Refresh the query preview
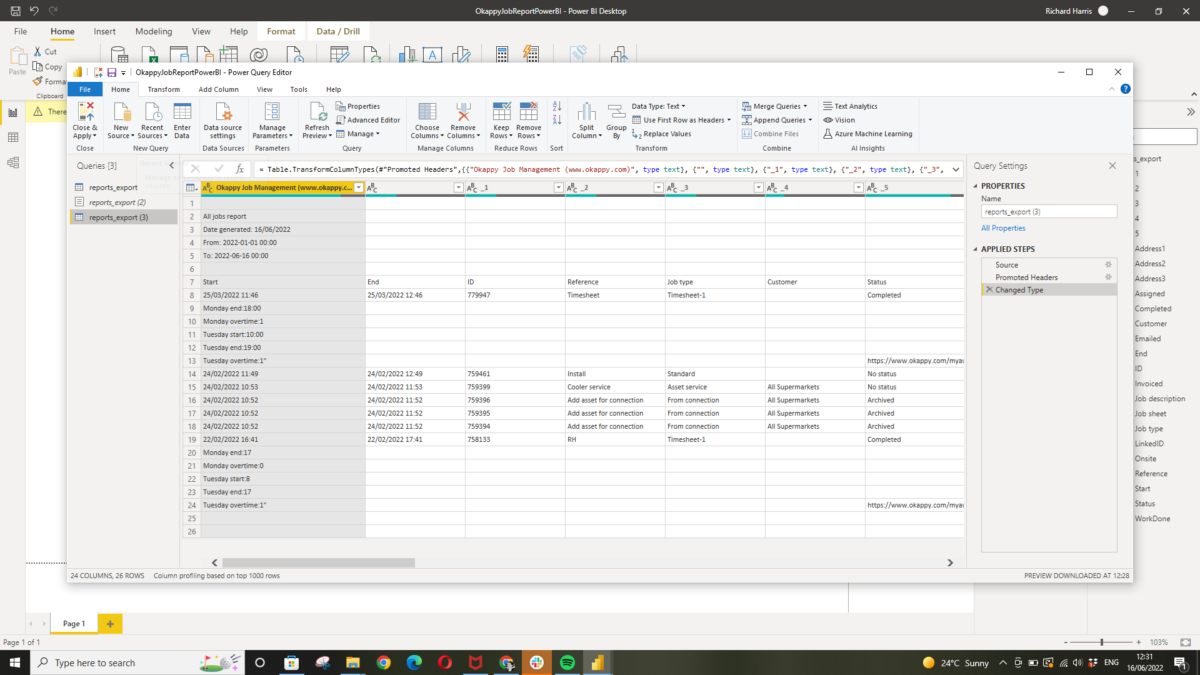Image resolution: width=1200 pixels, height=675 pixels. pos(317,119)
